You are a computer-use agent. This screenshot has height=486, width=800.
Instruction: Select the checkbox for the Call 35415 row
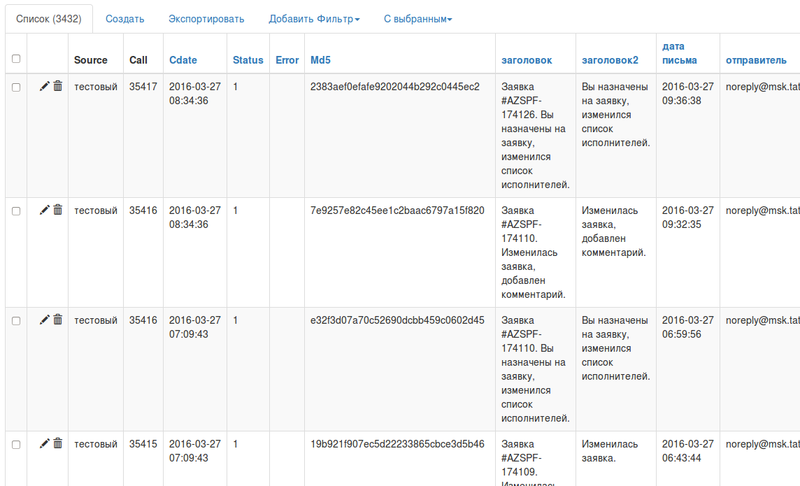tap(15, 444)
